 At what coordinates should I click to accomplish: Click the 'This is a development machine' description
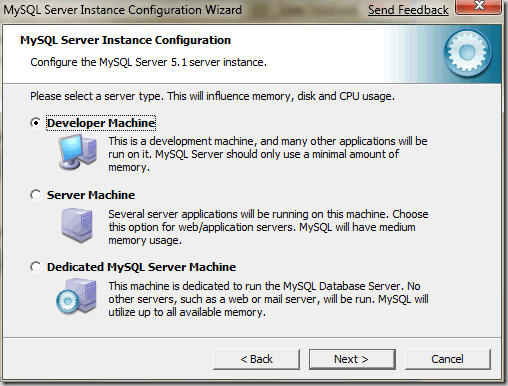(x=268, y=154)
